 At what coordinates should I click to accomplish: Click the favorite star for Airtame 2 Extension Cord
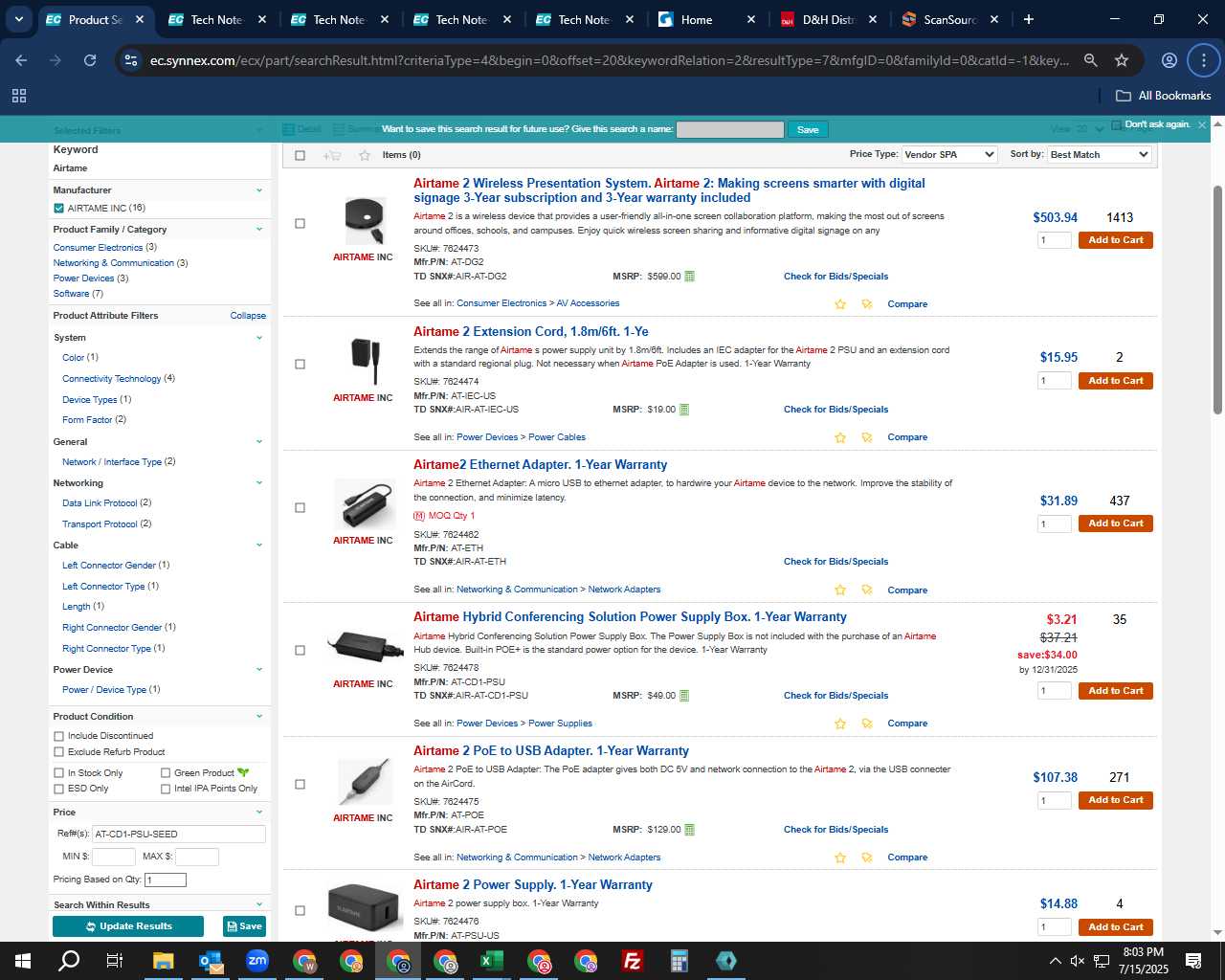pyautogui.click(x=840, y=437)
